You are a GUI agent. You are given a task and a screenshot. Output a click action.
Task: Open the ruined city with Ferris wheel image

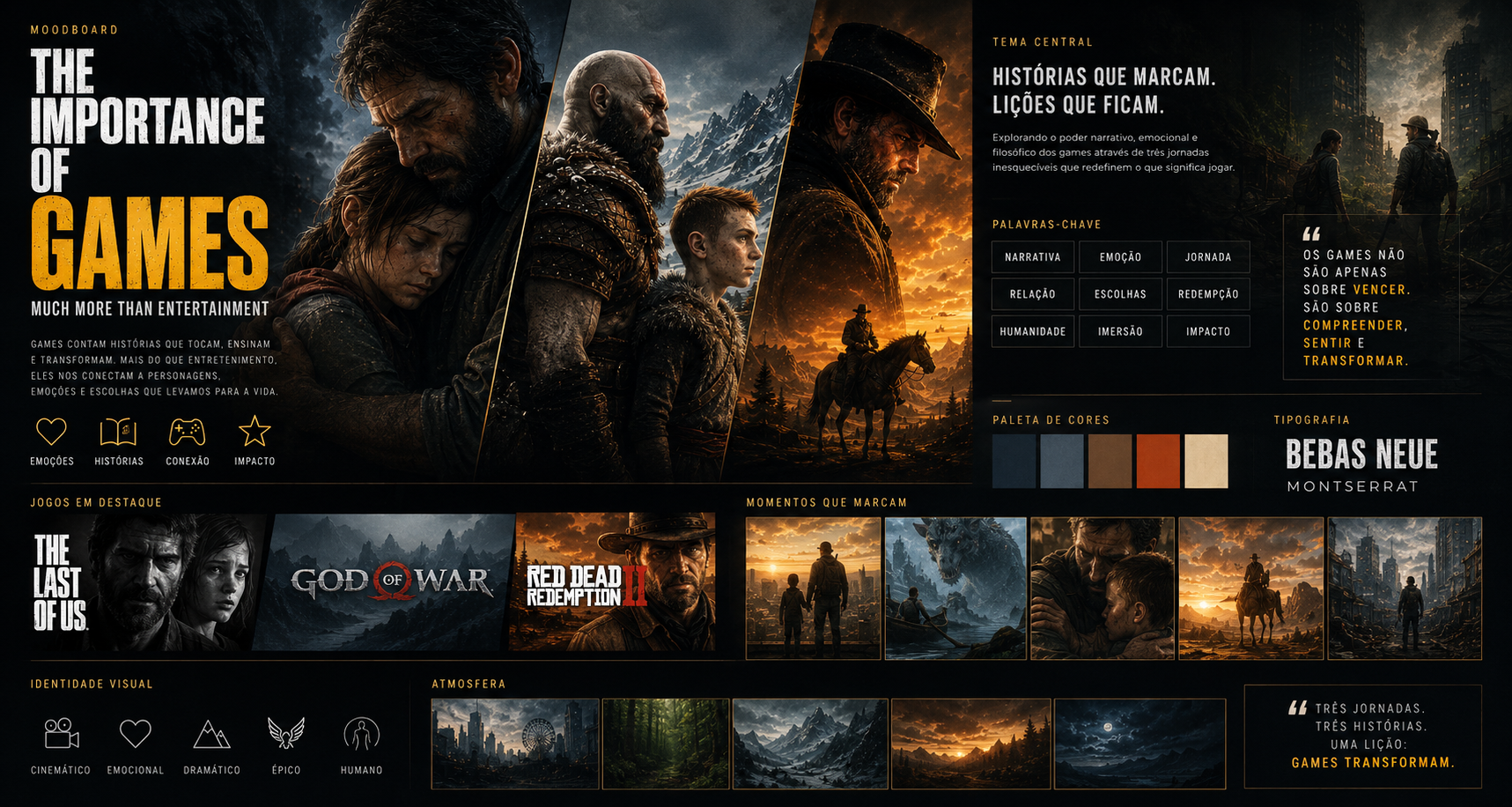pyautogui.click(x=515, y=744)
